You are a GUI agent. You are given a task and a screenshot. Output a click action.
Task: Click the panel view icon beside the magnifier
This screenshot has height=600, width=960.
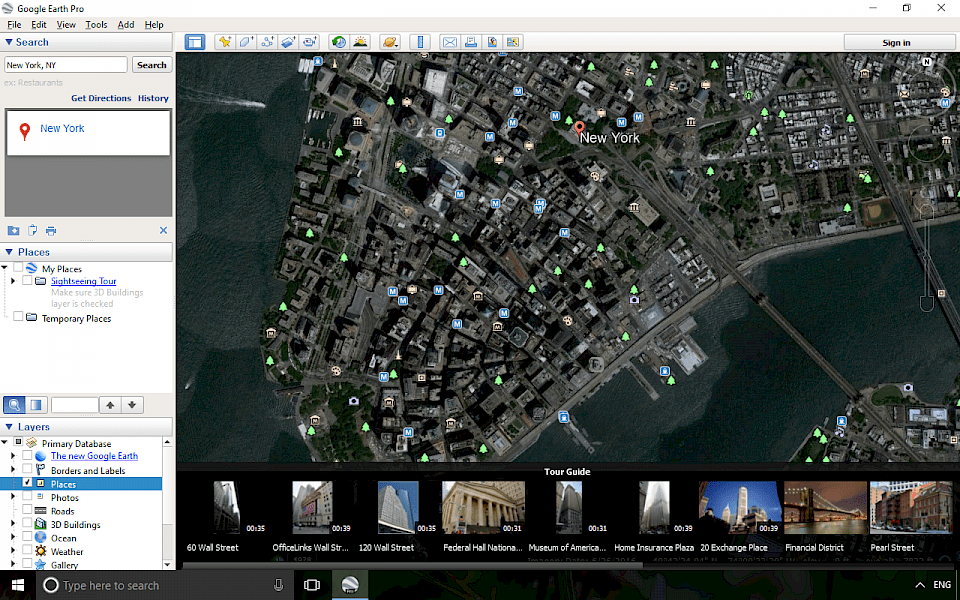point(36,405)
